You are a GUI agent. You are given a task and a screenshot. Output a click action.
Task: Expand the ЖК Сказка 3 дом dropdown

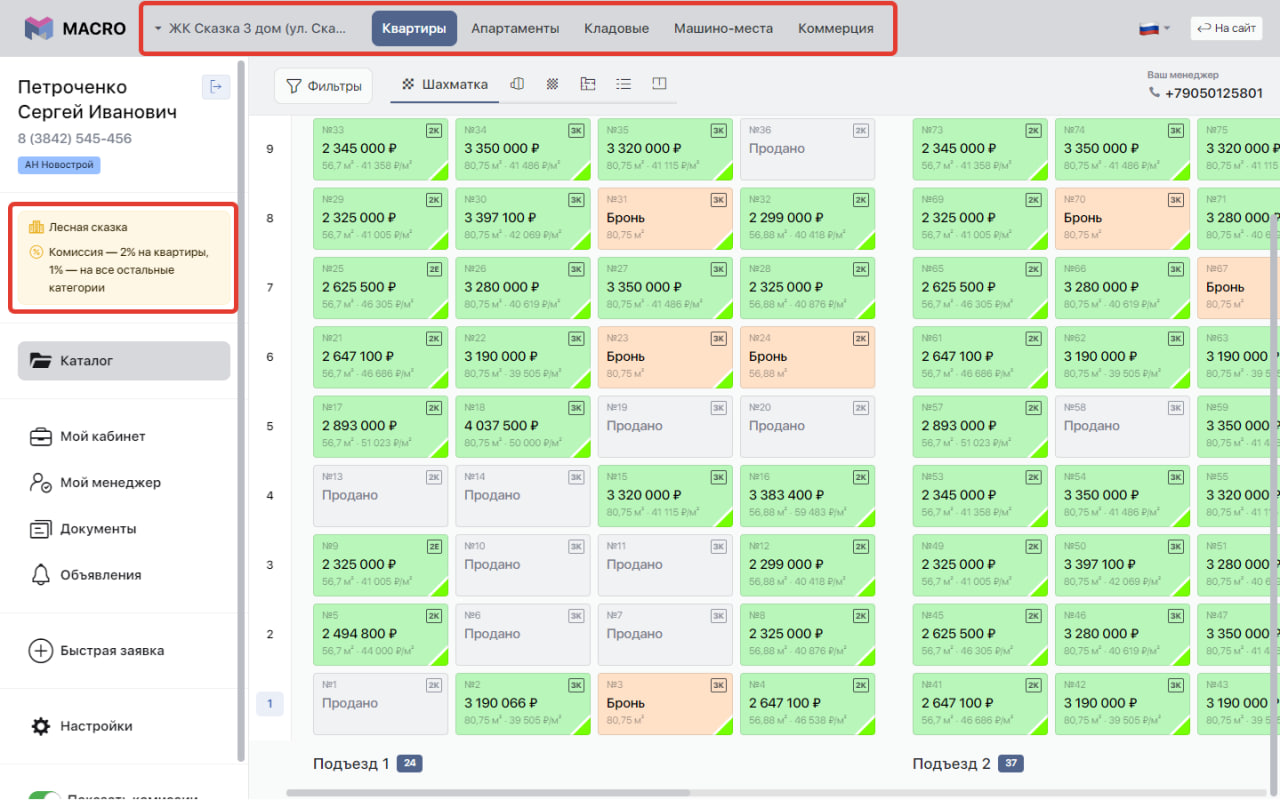(250, 29)
